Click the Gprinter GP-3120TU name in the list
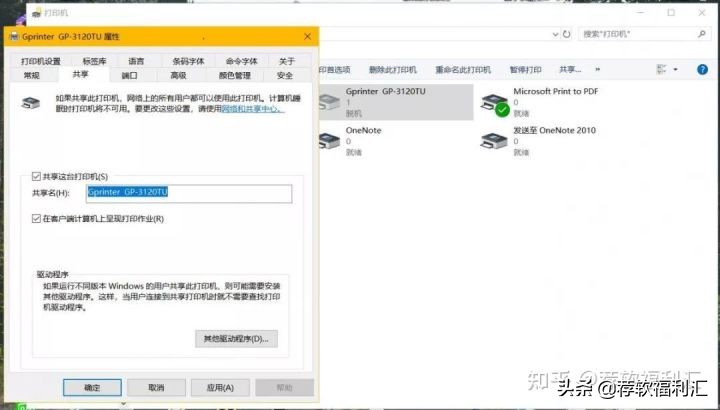The width and height of the screenshot is (720, 410). 386,91
